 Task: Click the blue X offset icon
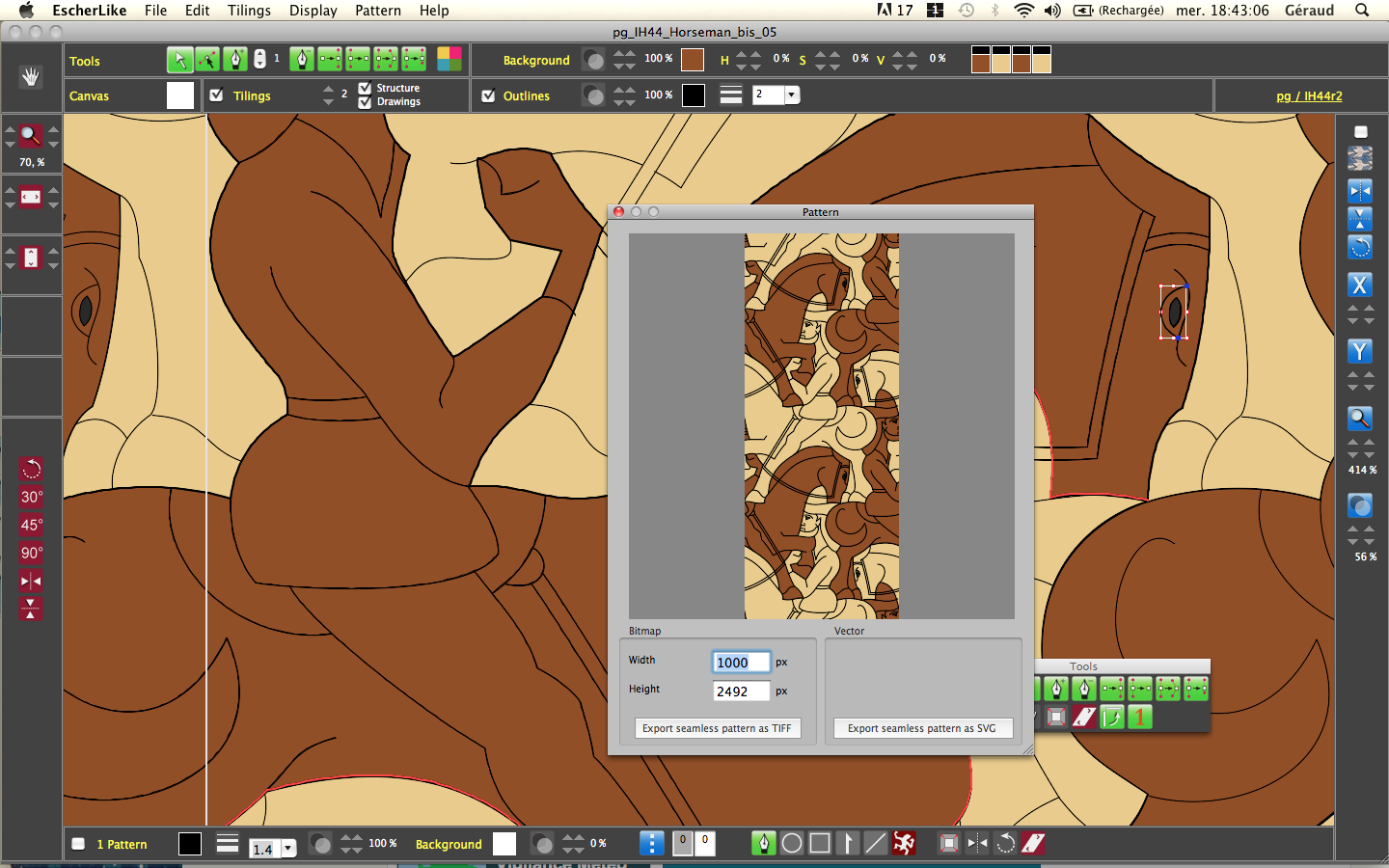point(1359,285)
